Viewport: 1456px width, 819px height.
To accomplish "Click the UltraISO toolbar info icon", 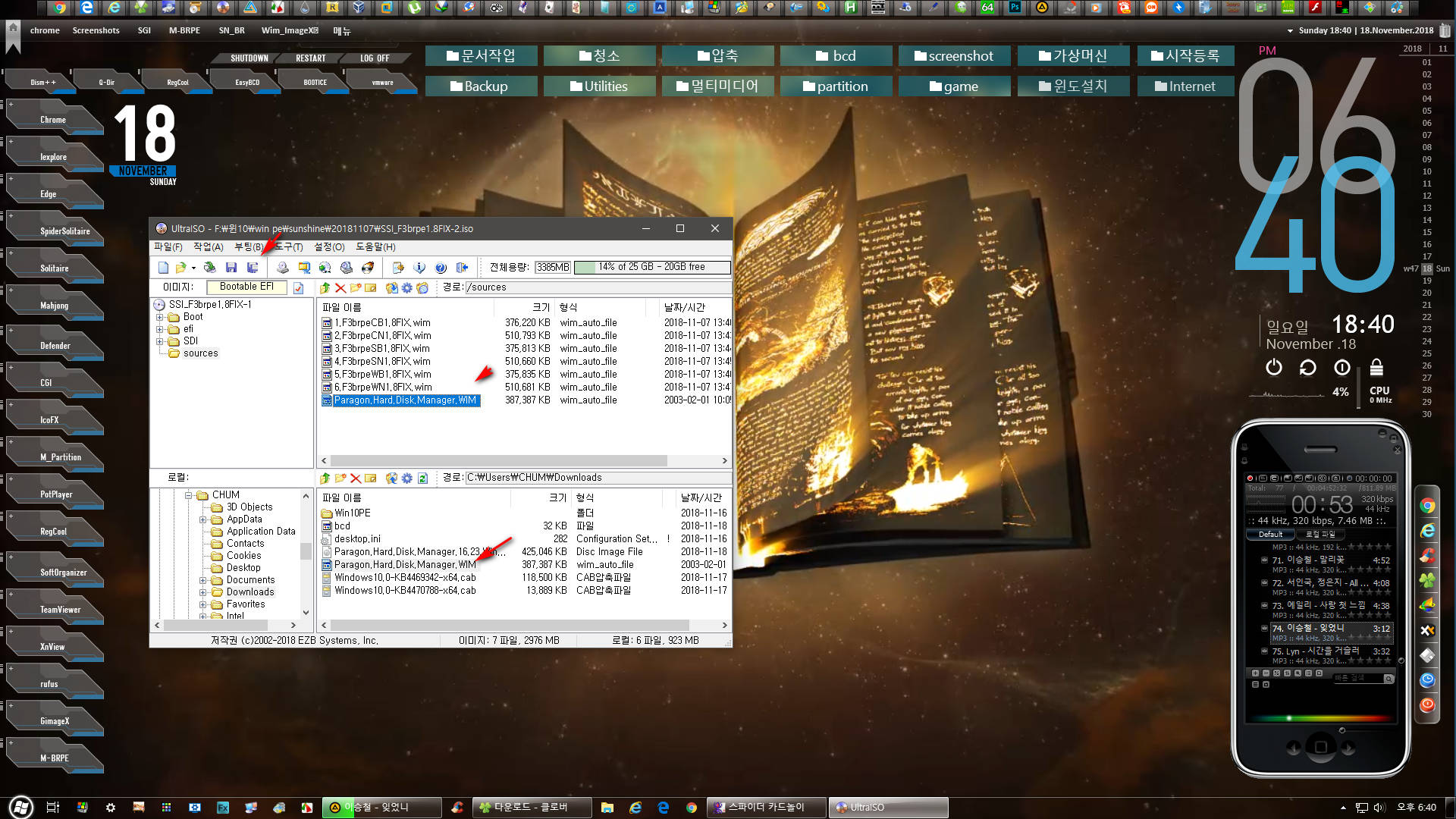I will tap(419, 267).
